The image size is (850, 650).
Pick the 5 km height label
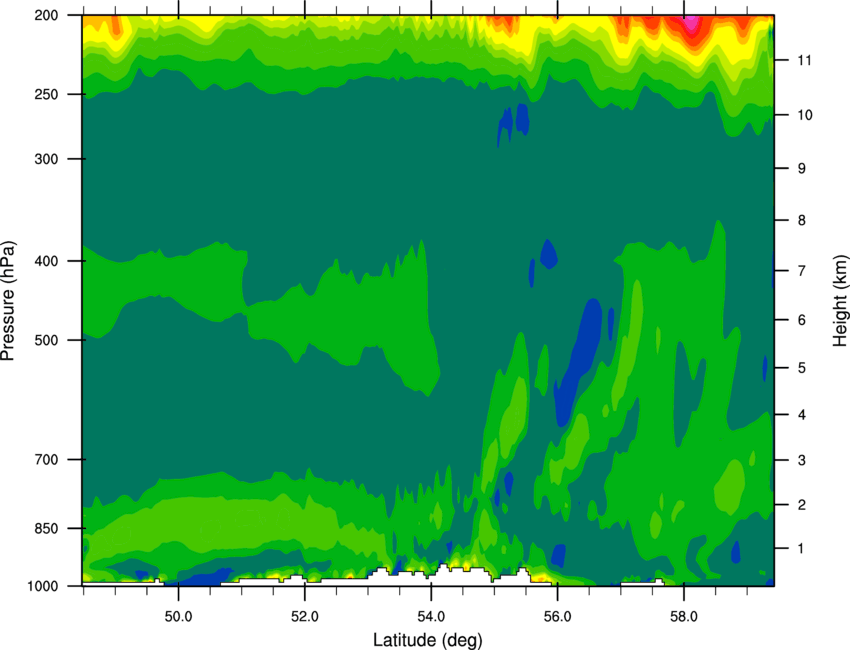801,368
